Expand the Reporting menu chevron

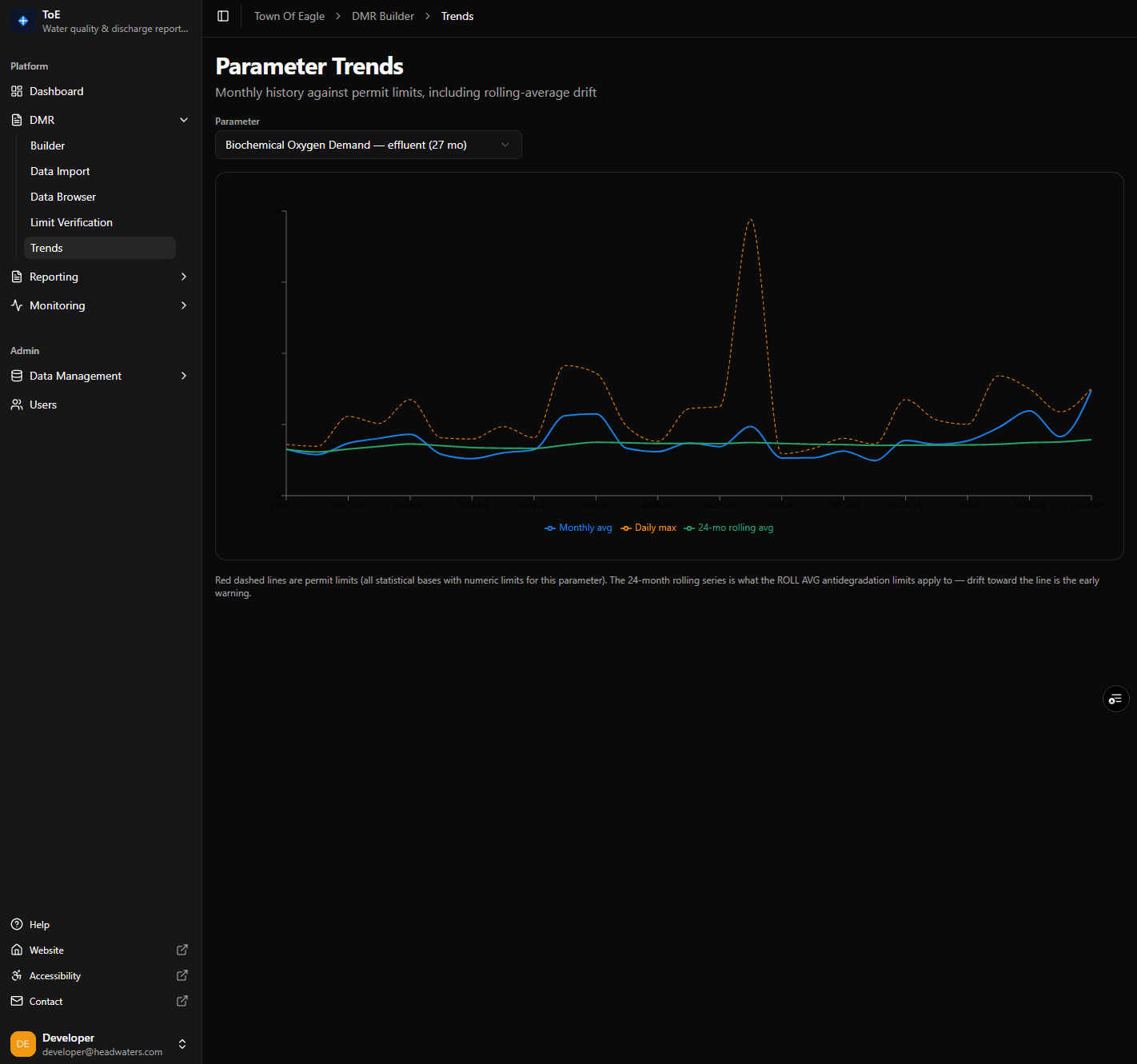click(x=184, y=277)
